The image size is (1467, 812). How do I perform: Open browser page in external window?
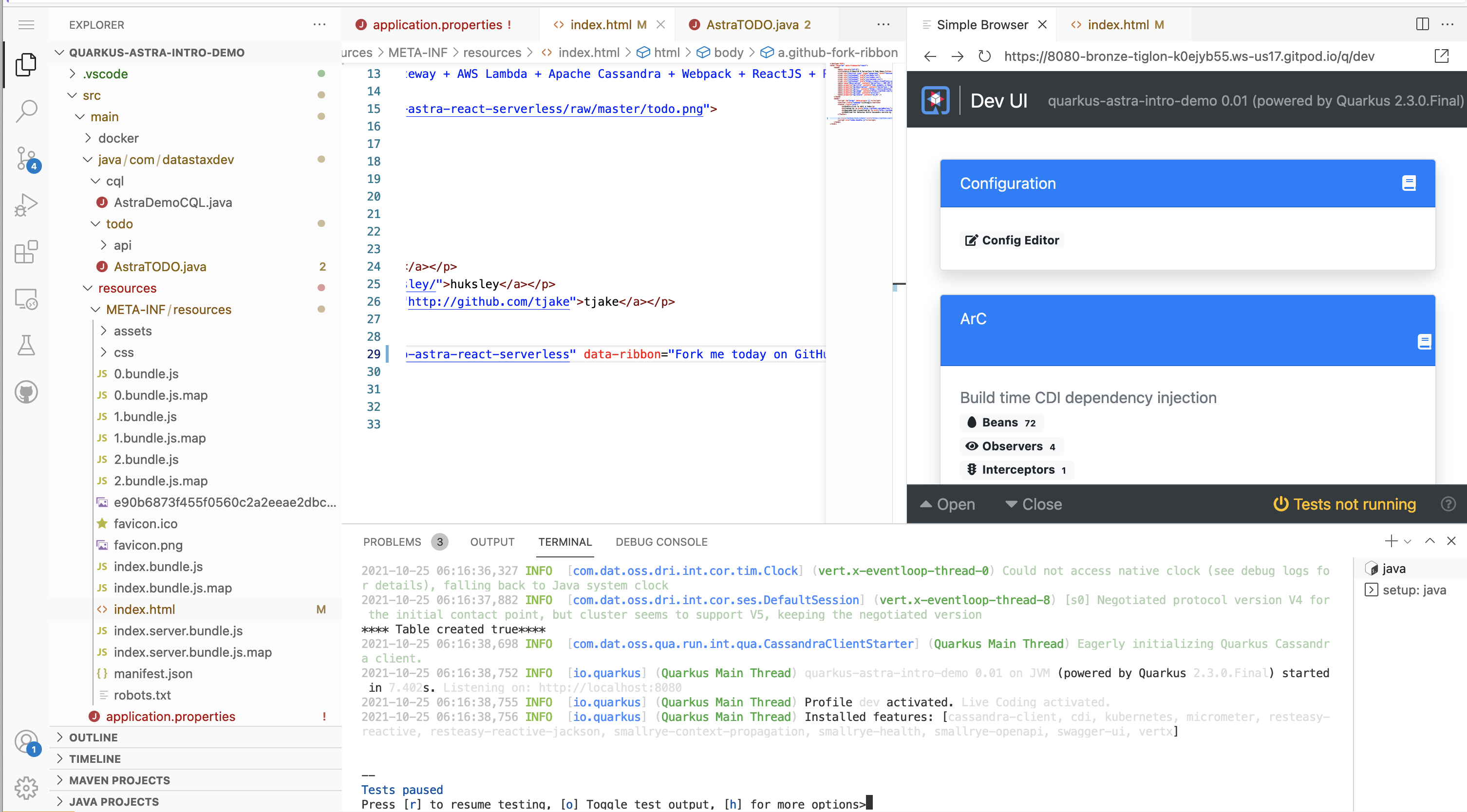1441,56
